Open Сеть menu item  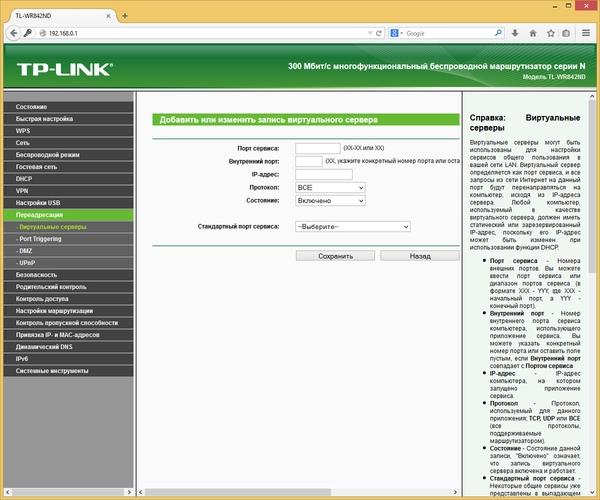(x=69, y=143)
